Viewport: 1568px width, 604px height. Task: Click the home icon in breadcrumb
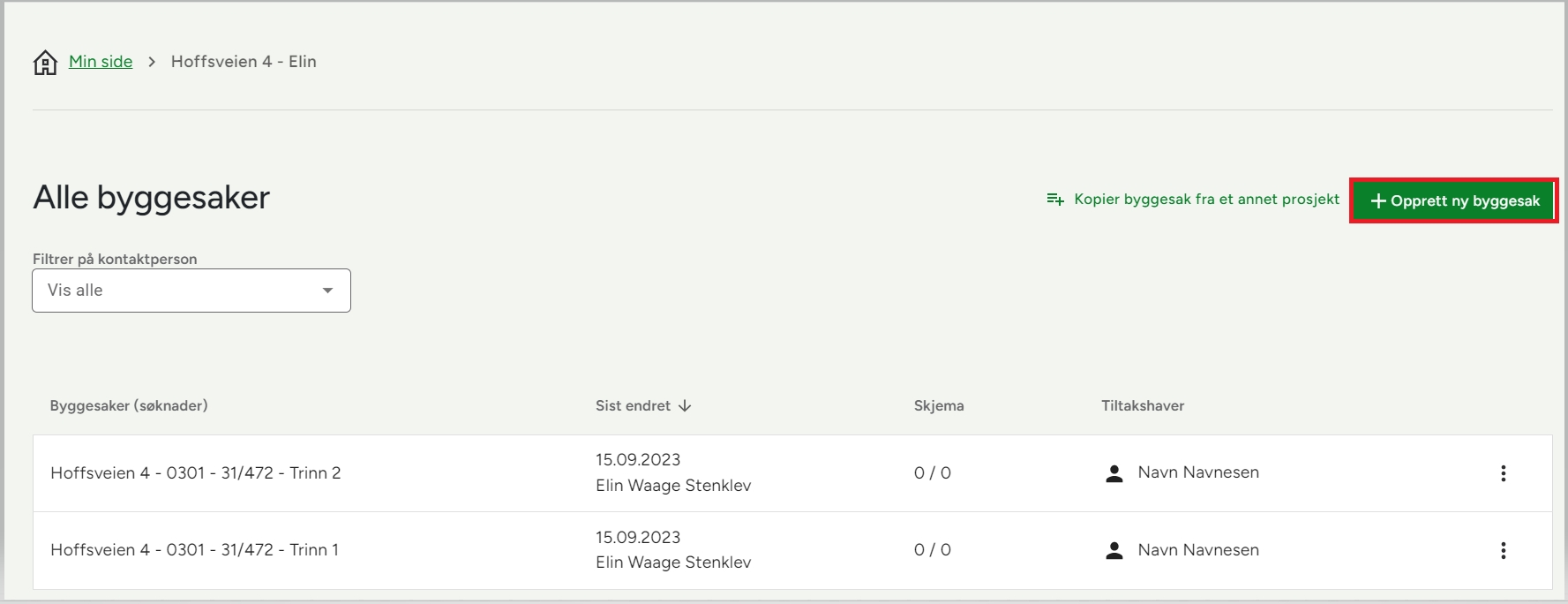pyautogui.click(x=45, y=63)
